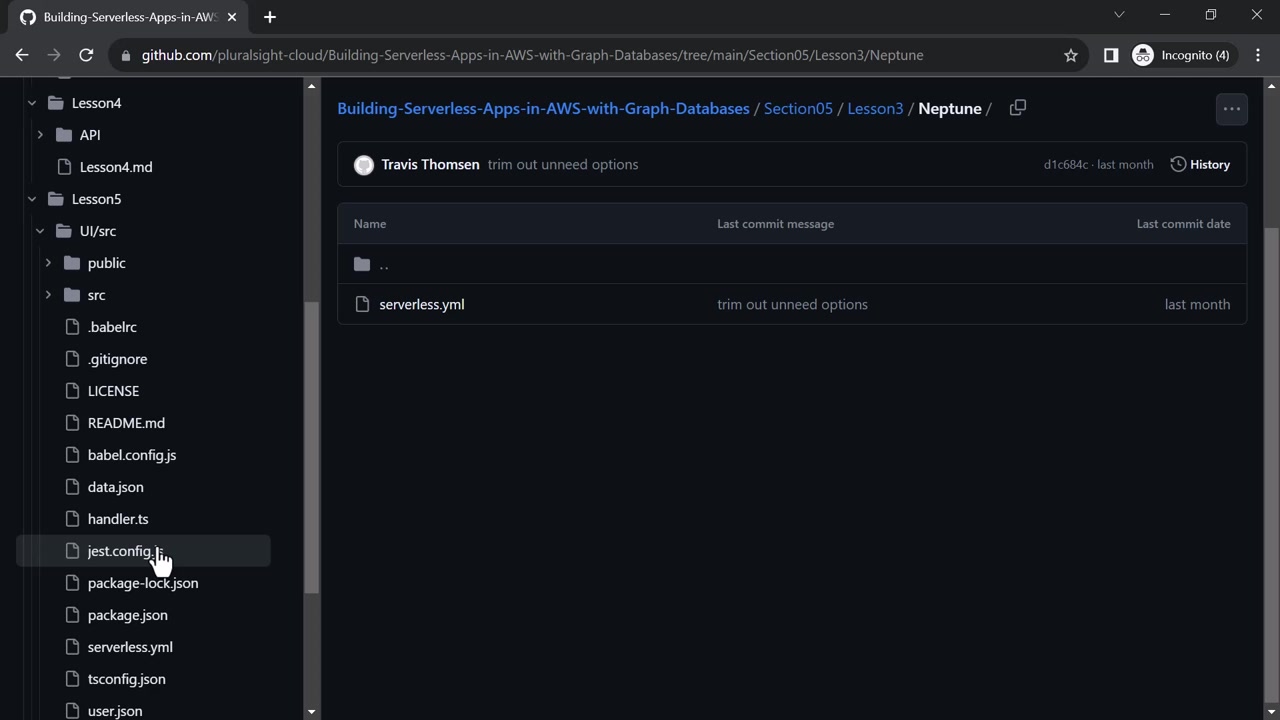Viewport: 1280px width, 720px height.
Task: Go to the repository root breadcrumb
Action: point(543,108)
